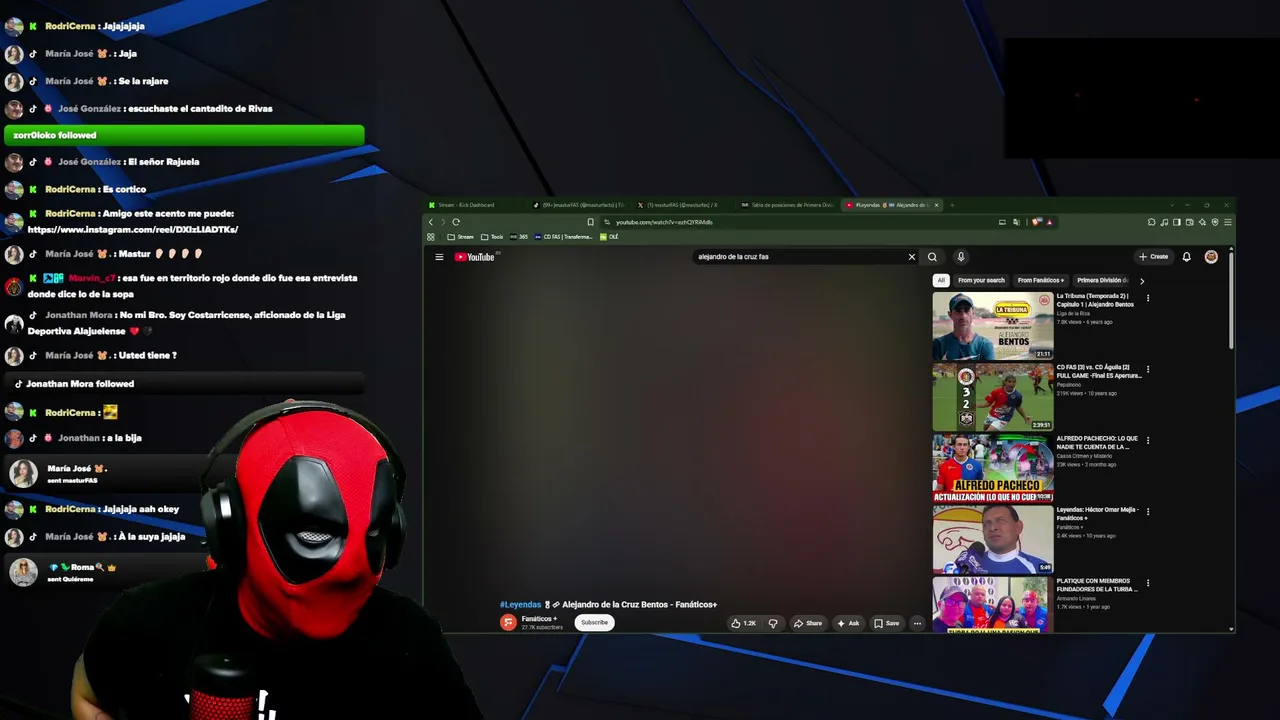
Task: Reload the page in the browser
Action: coord(456,222)
